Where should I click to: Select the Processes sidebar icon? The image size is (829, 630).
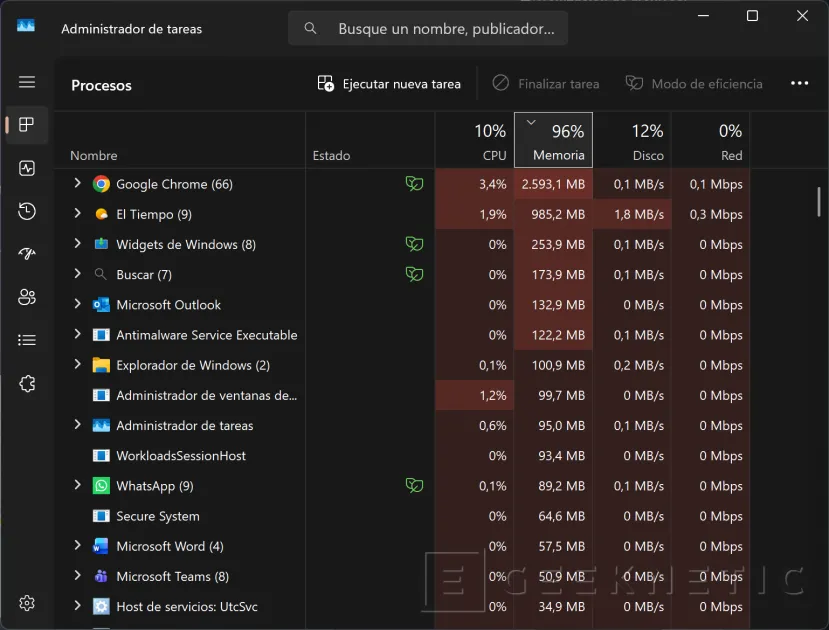tap(27, 125)
